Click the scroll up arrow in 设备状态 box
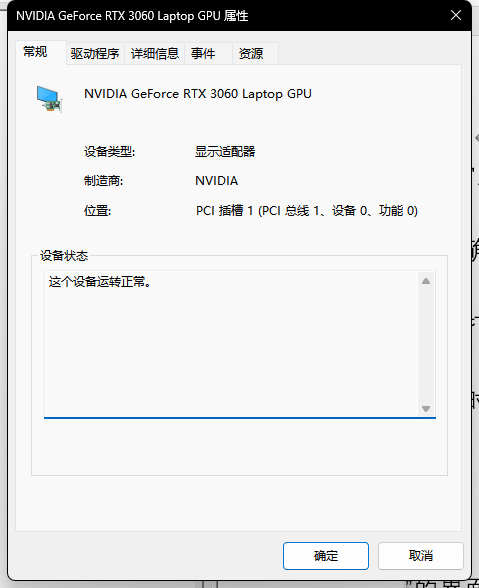Screen dimensions: 479x588 click(426, 281)
